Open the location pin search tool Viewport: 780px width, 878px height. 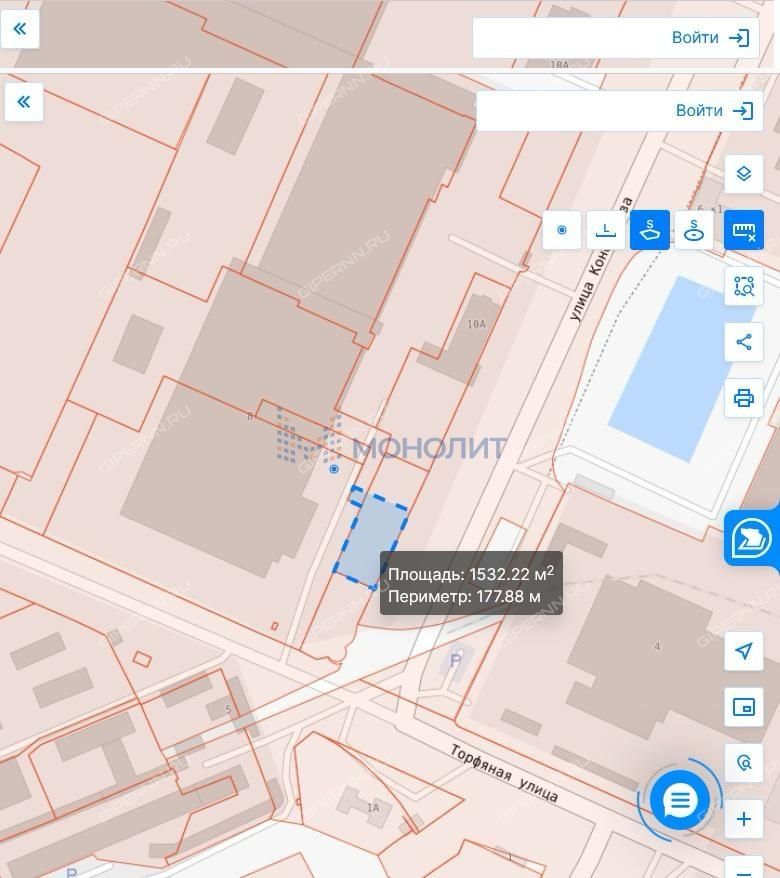click(743, 763)
